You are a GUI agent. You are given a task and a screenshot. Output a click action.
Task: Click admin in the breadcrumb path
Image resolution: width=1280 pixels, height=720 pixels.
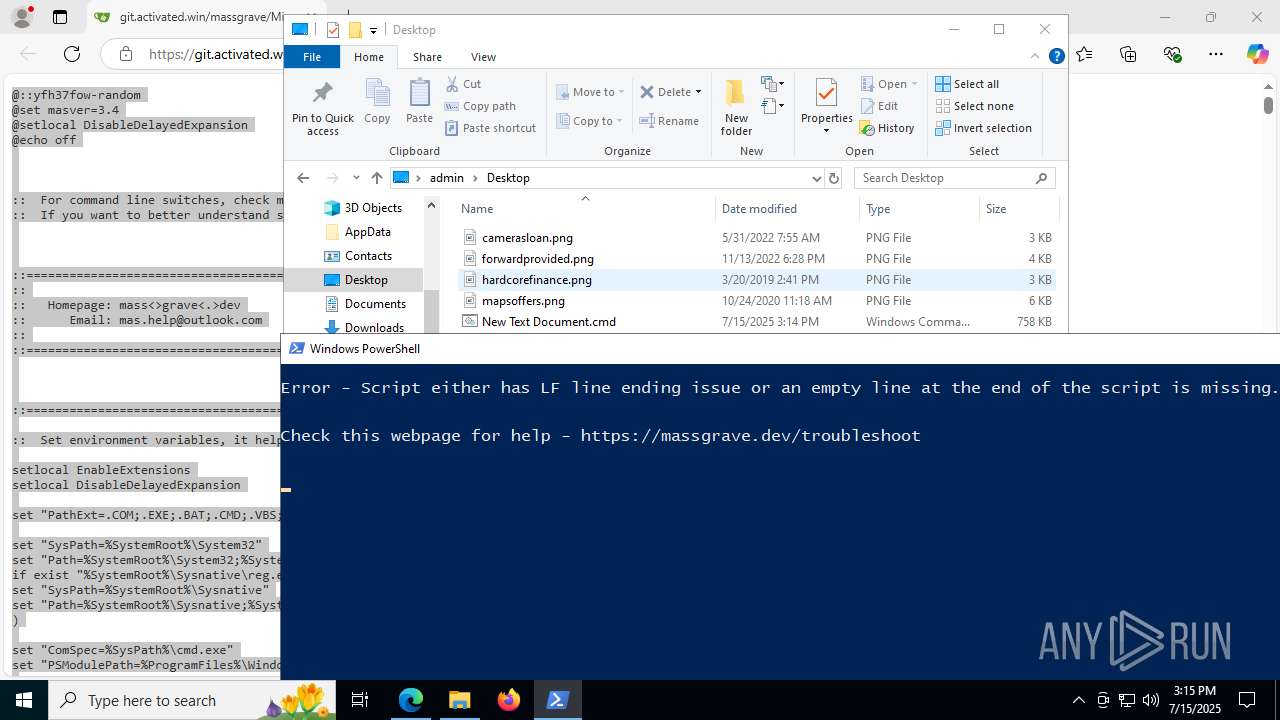[446, 178]
